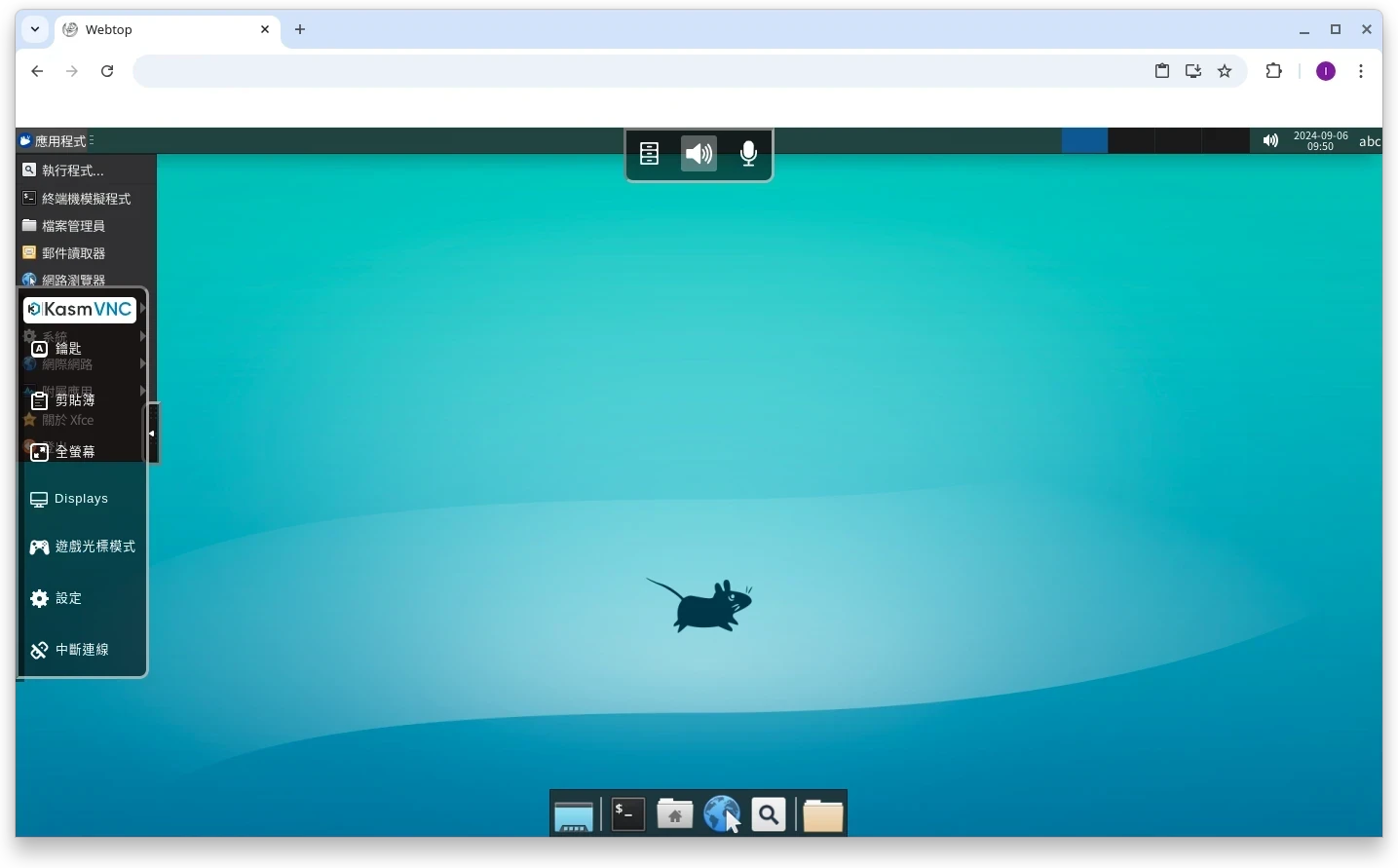Select 執行程式... from the applications menu
Viewport: 1398px width, 868px height.
(72, 170)
